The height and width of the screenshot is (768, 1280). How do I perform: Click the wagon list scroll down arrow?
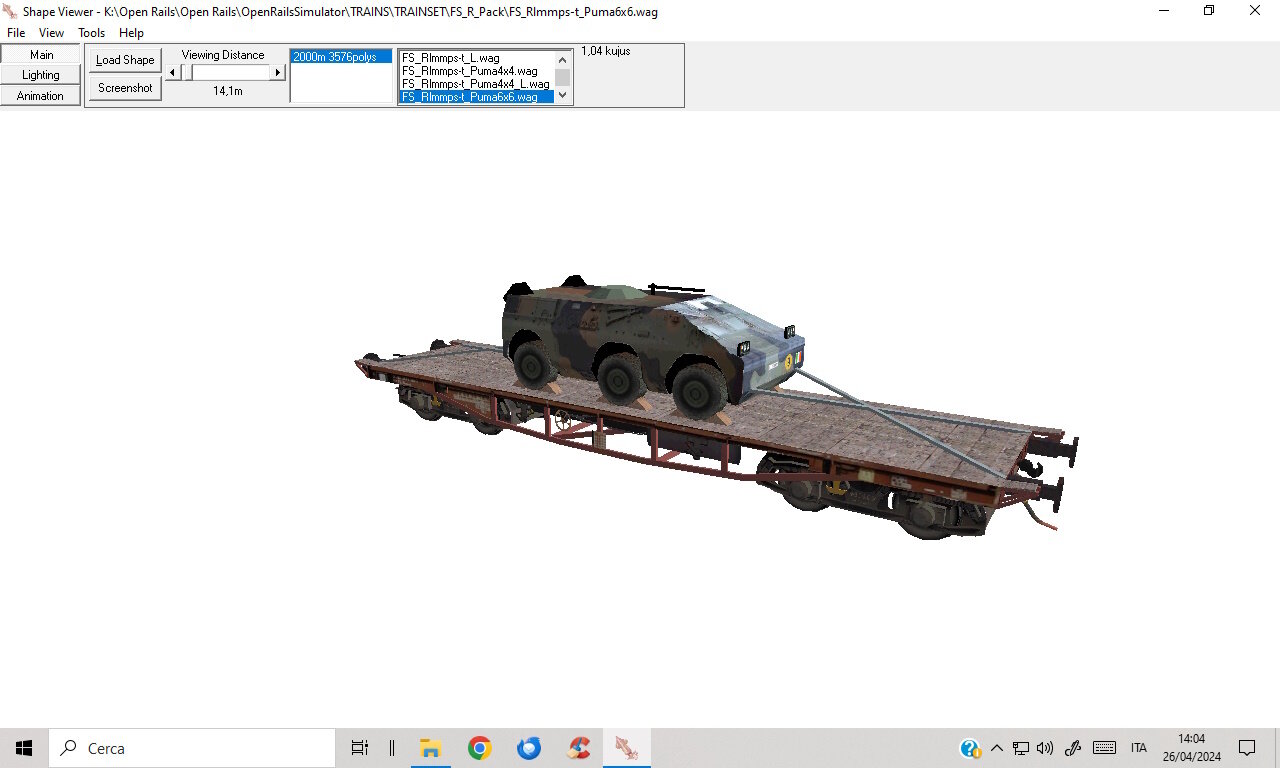click(x=563, y=95)
